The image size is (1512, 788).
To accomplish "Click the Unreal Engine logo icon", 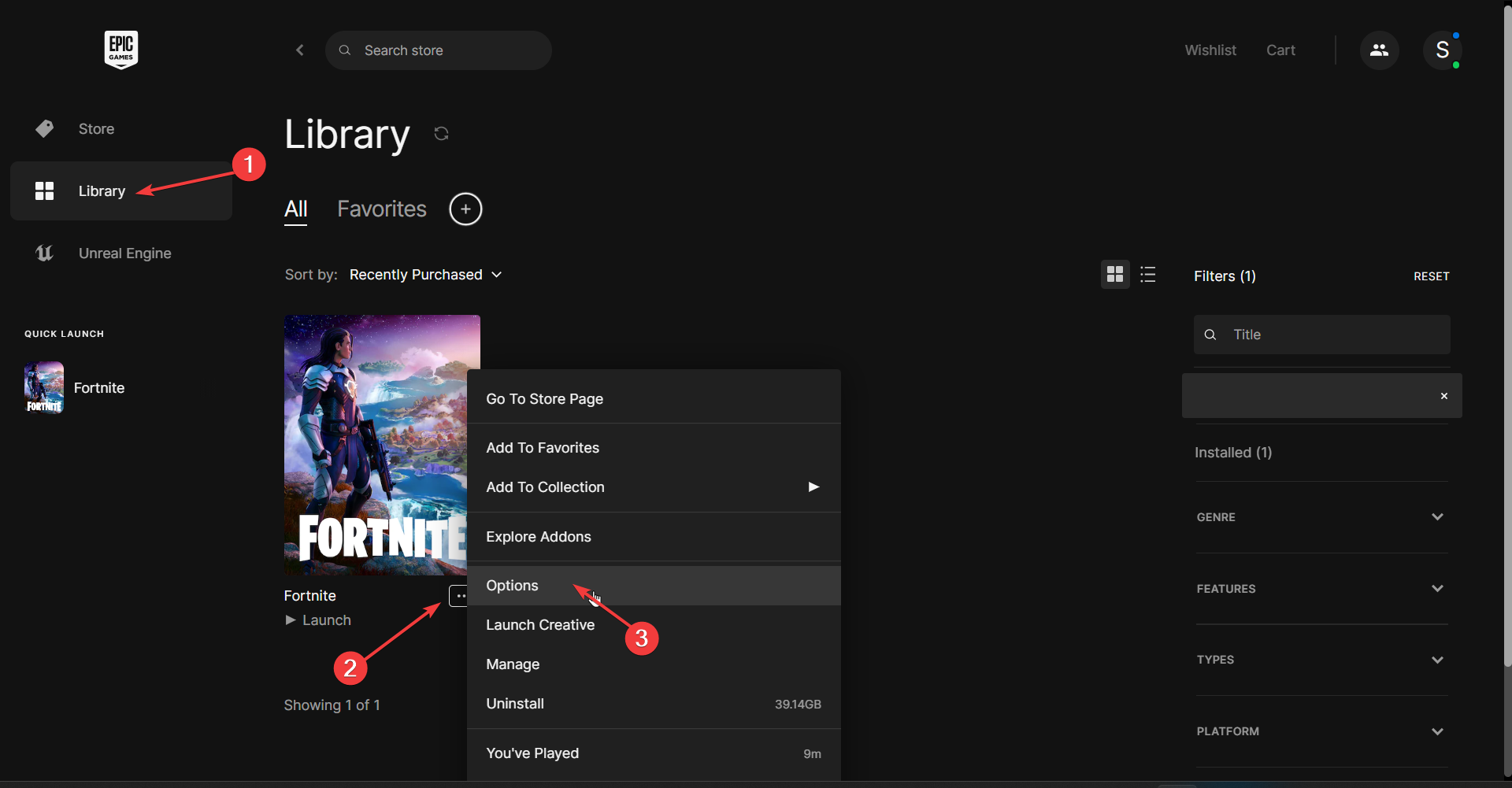I will [45, 253].
